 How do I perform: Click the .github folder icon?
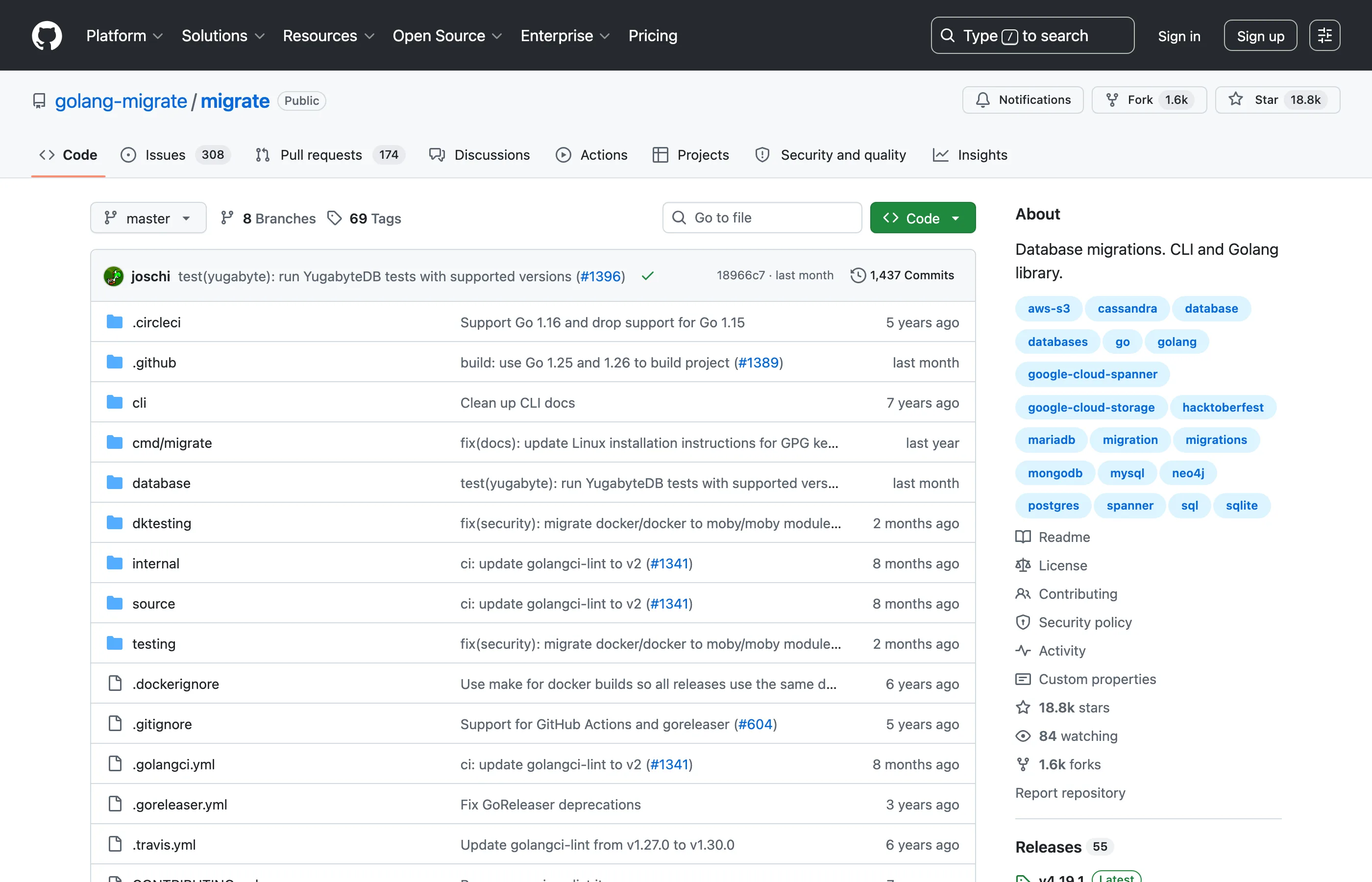pyautogui.click(x=115, y=362)
